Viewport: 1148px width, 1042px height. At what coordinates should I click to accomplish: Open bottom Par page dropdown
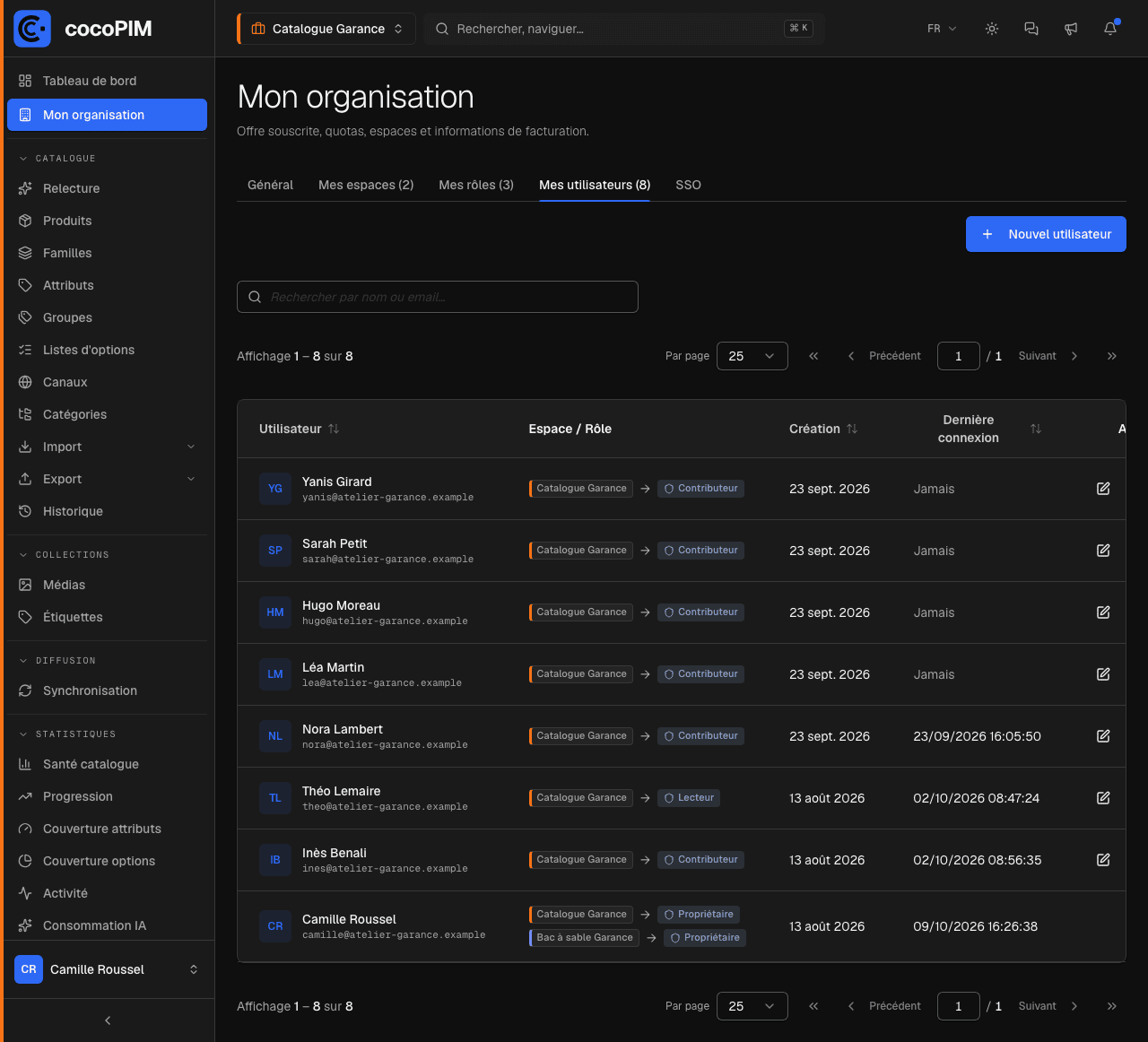coord(752,1006)
